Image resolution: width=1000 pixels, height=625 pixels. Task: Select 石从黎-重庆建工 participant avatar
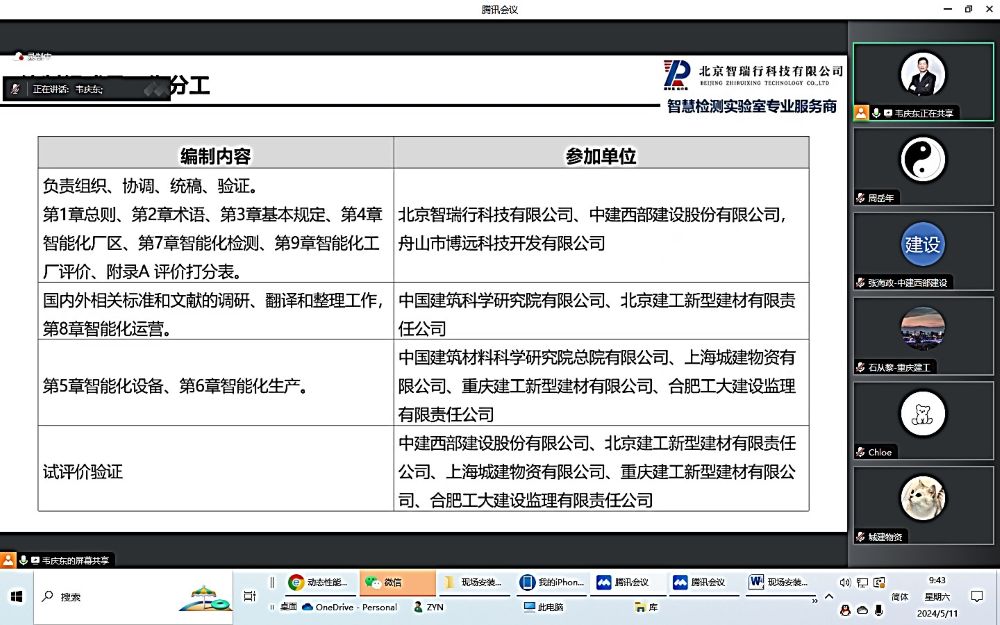pyautogui.click(x=922, y=328)
